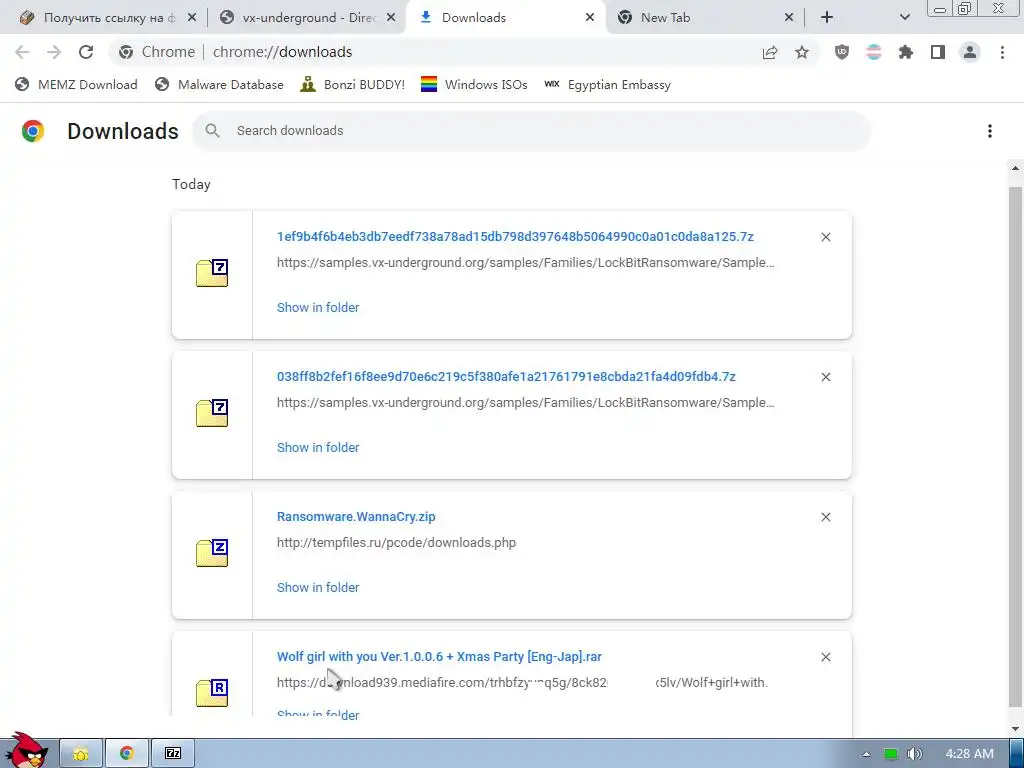Viewport: 1024px width, 768px height.
Task: Click the 7z file icon of 1ef9b4f6 download
Action: [212, 273]
